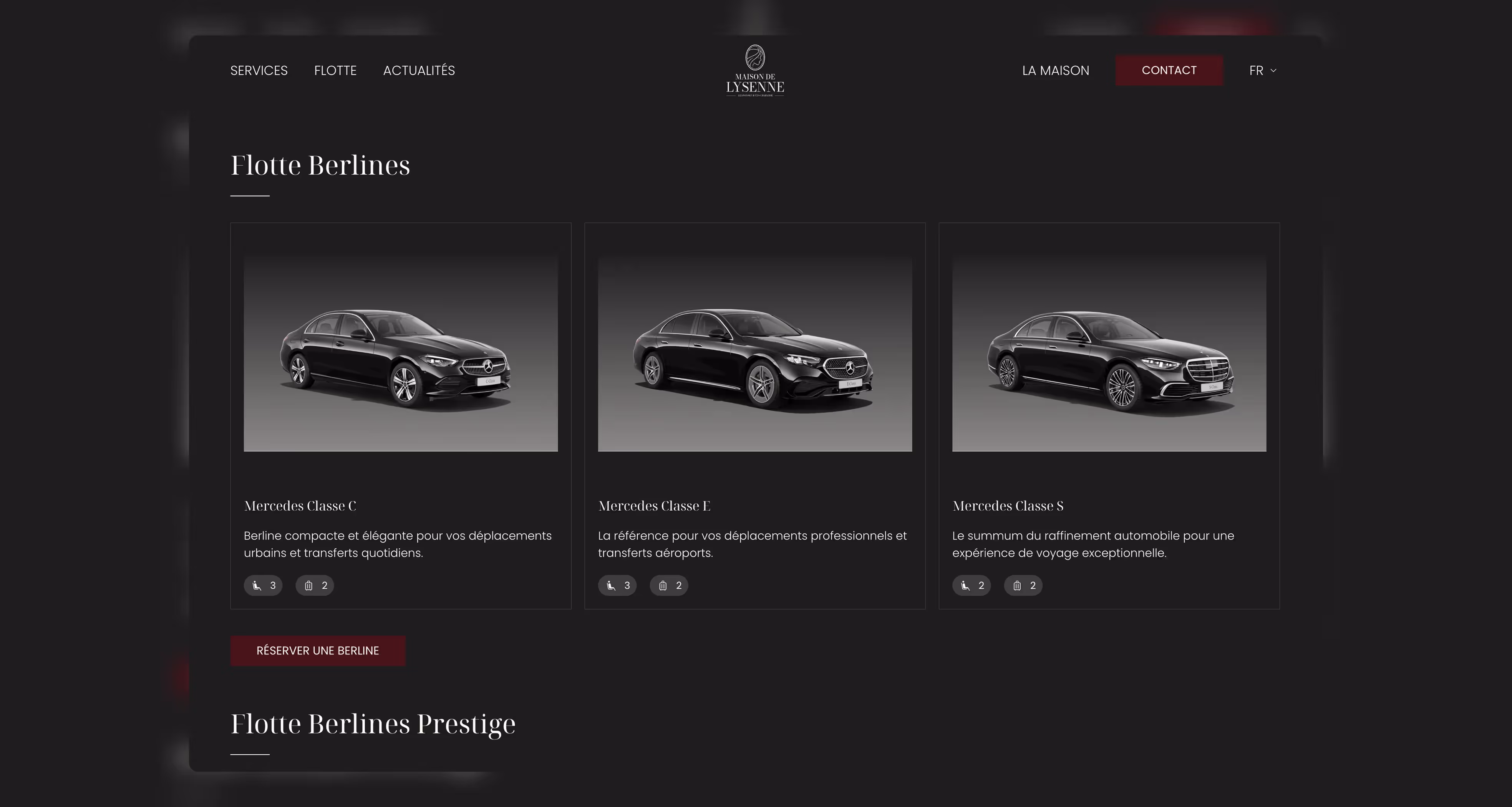The width and height of the screenshot is (1512, 807).
Task: Click Réserver une berline button
Action: click(x=318, y=651)
